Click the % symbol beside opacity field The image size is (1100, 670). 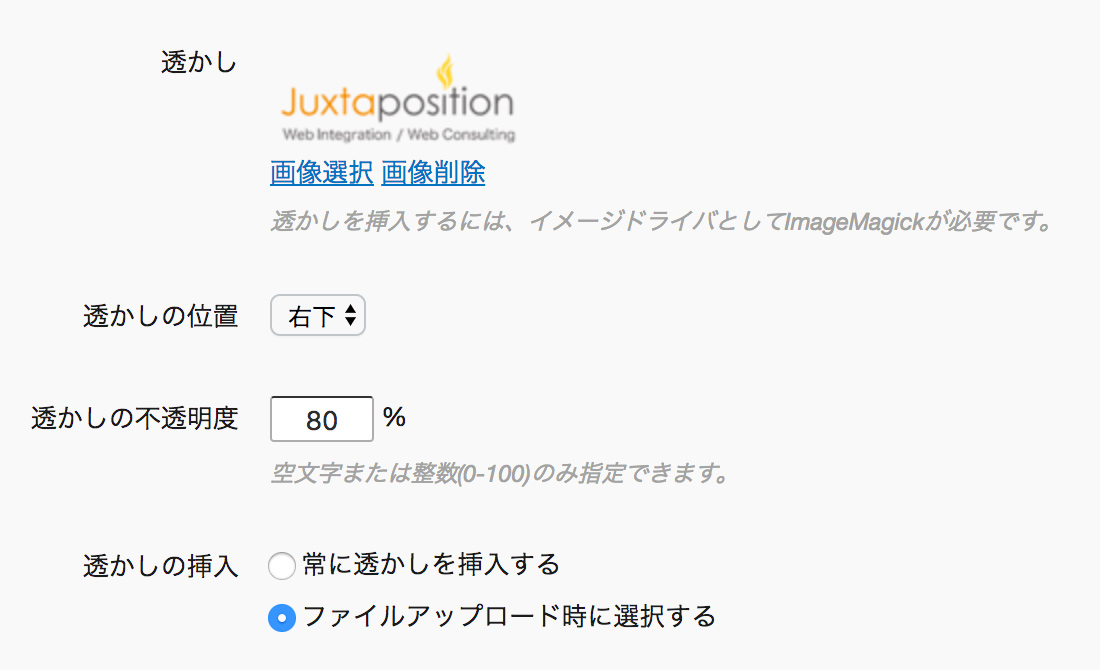[394, 417]
